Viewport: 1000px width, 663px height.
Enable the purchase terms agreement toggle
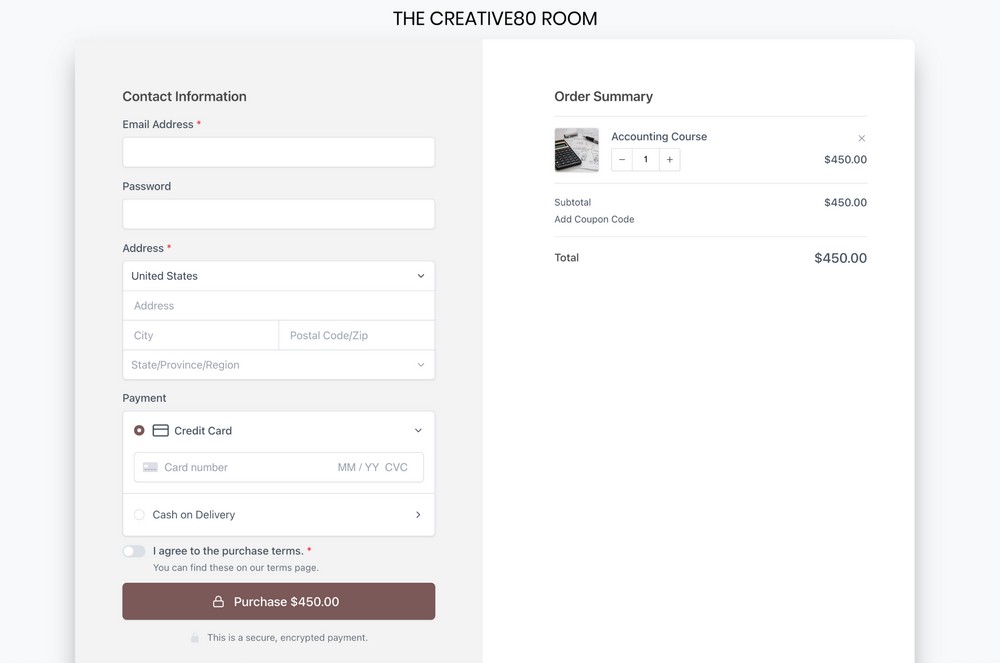pos(133,551)
